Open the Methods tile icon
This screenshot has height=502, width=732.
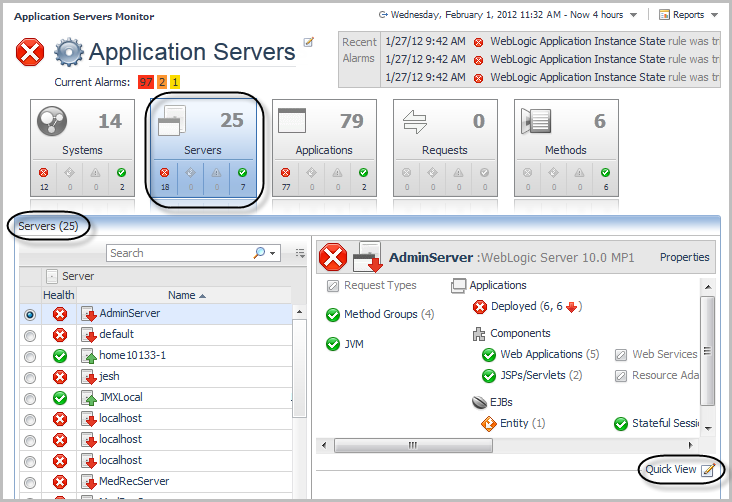pyautogui.click(x=536, y=121)
